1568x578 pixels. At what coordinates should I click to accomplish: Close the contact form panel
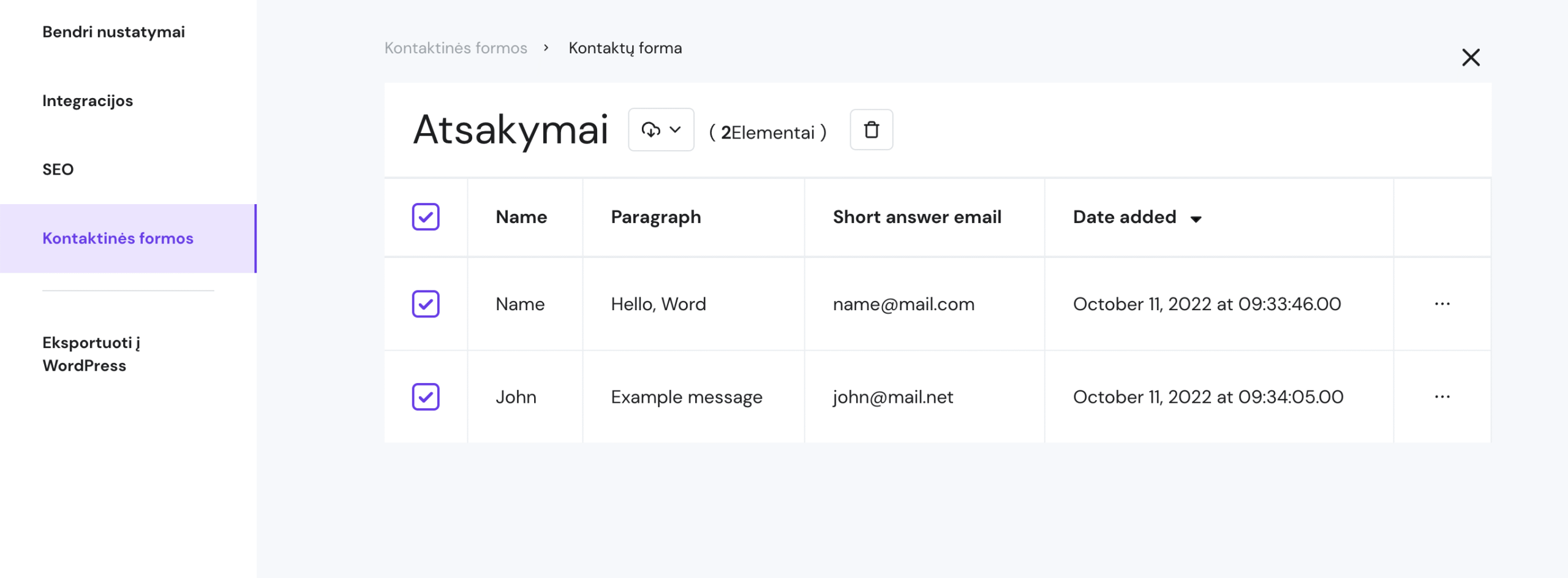click(1470, 58)
